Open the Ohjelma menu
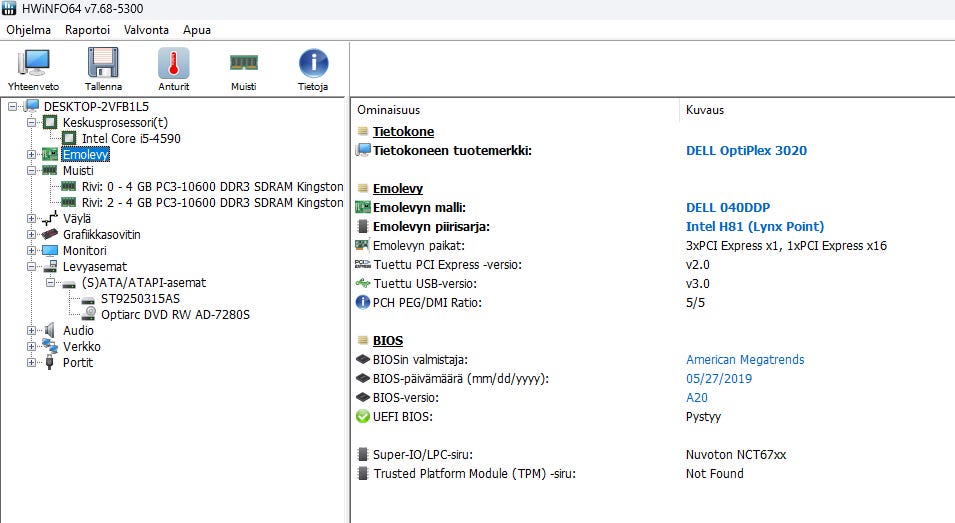Viewport: 955px width, 523px height. pos(29,30)
